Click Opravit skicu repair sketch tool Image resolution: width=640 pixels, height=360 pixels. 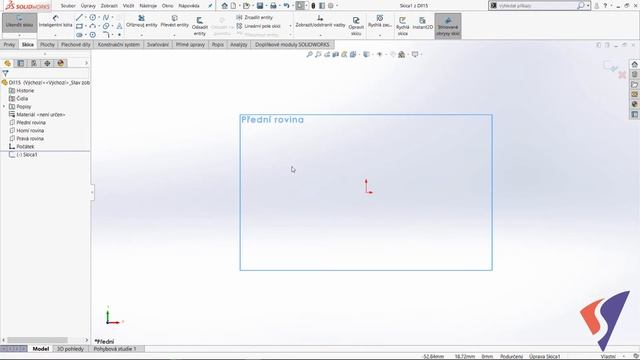pos(356,26)
